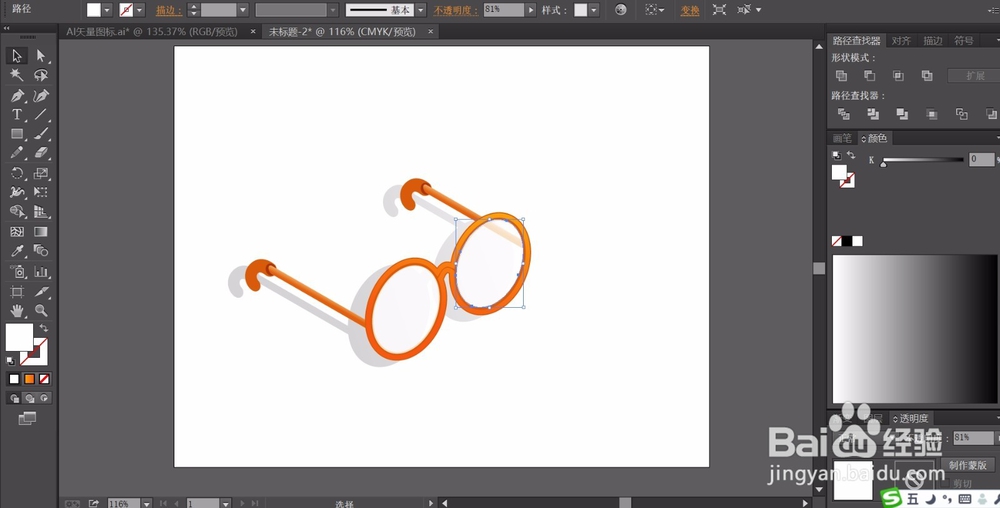
Task: Open the 透明度 panel tab
Action: 913,419
